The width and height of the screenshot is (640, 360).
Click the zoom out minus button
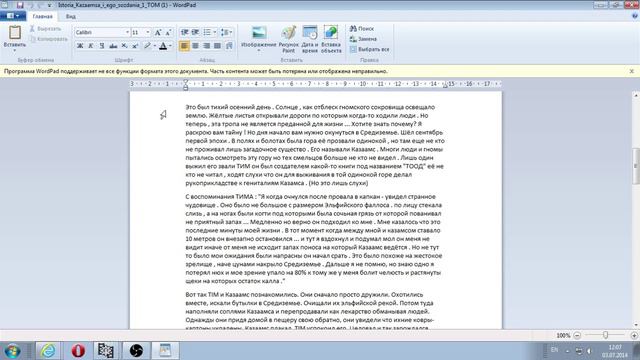tap(577, 335)
